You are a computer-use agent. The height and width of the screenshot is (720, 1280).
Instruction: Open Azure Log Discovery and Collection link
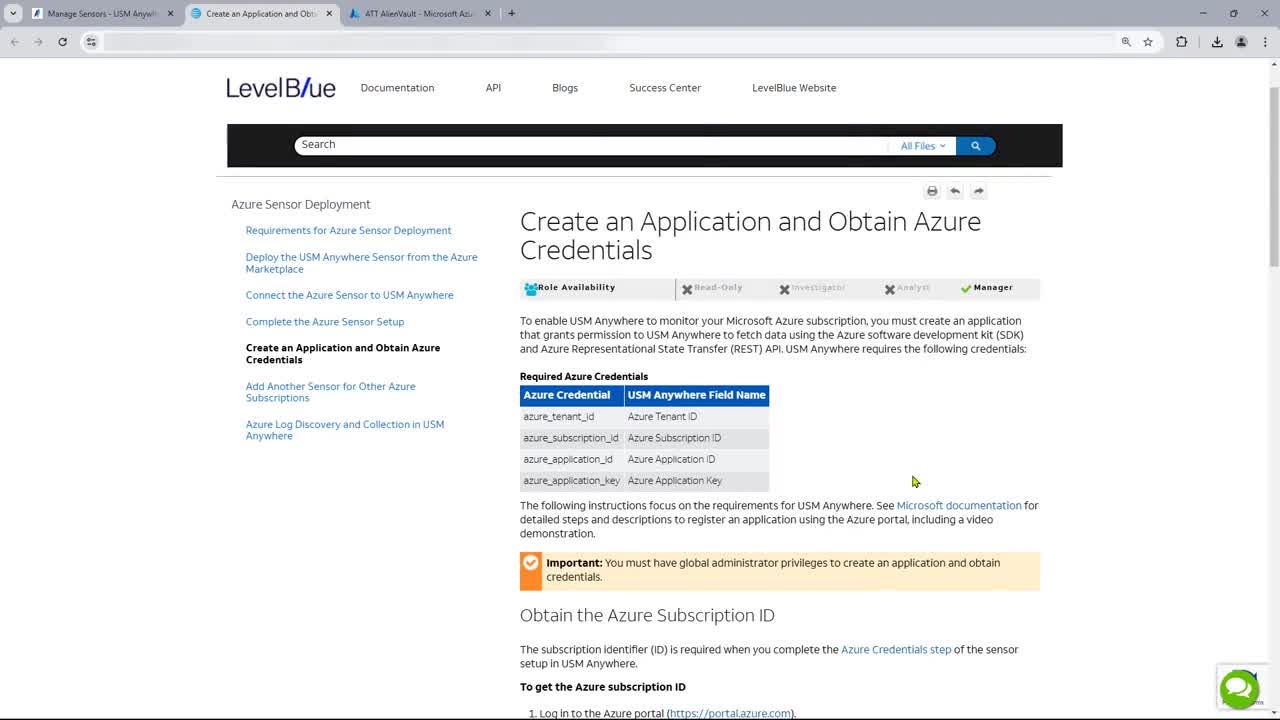(345, 430)
